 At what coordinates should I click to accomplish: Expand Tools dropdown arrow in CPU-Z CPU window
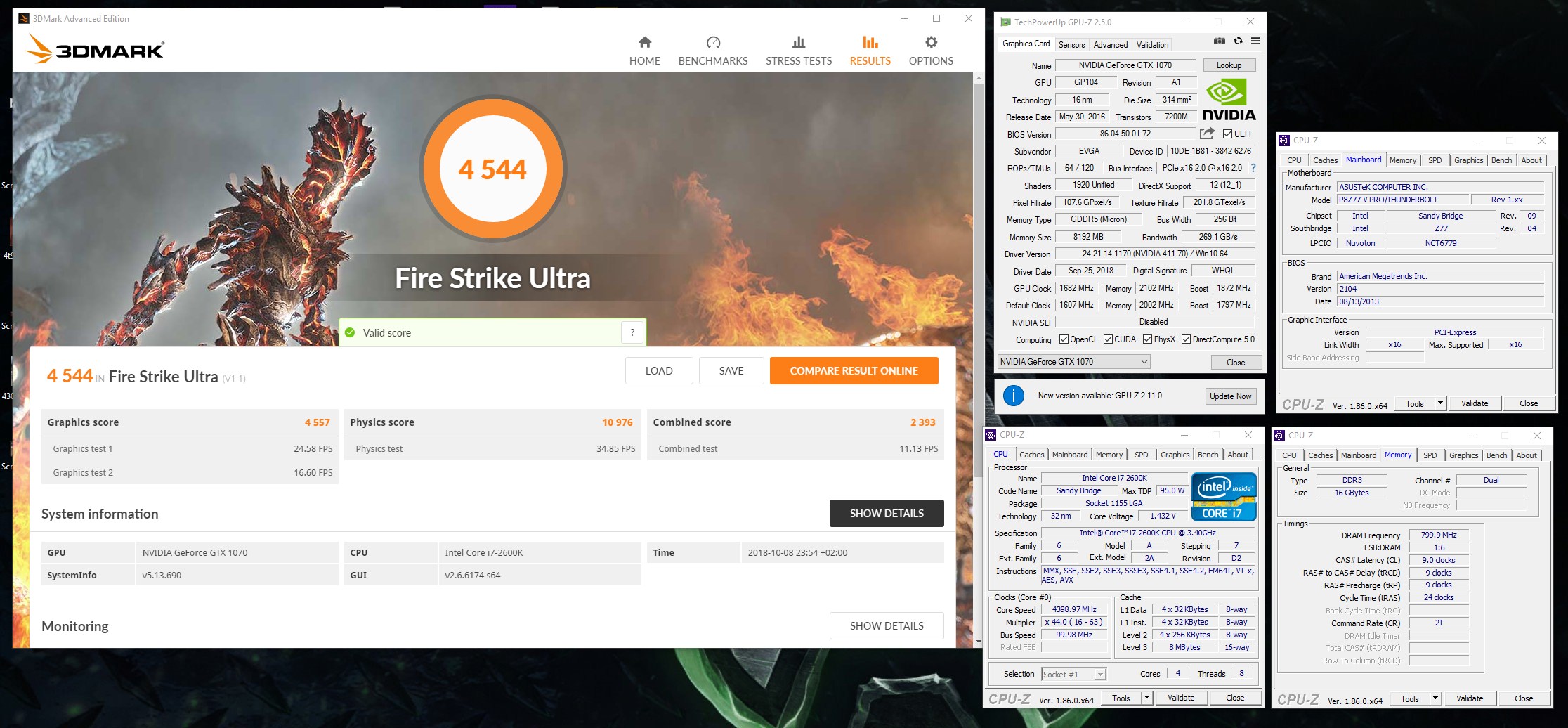[x=1146, y=698]
